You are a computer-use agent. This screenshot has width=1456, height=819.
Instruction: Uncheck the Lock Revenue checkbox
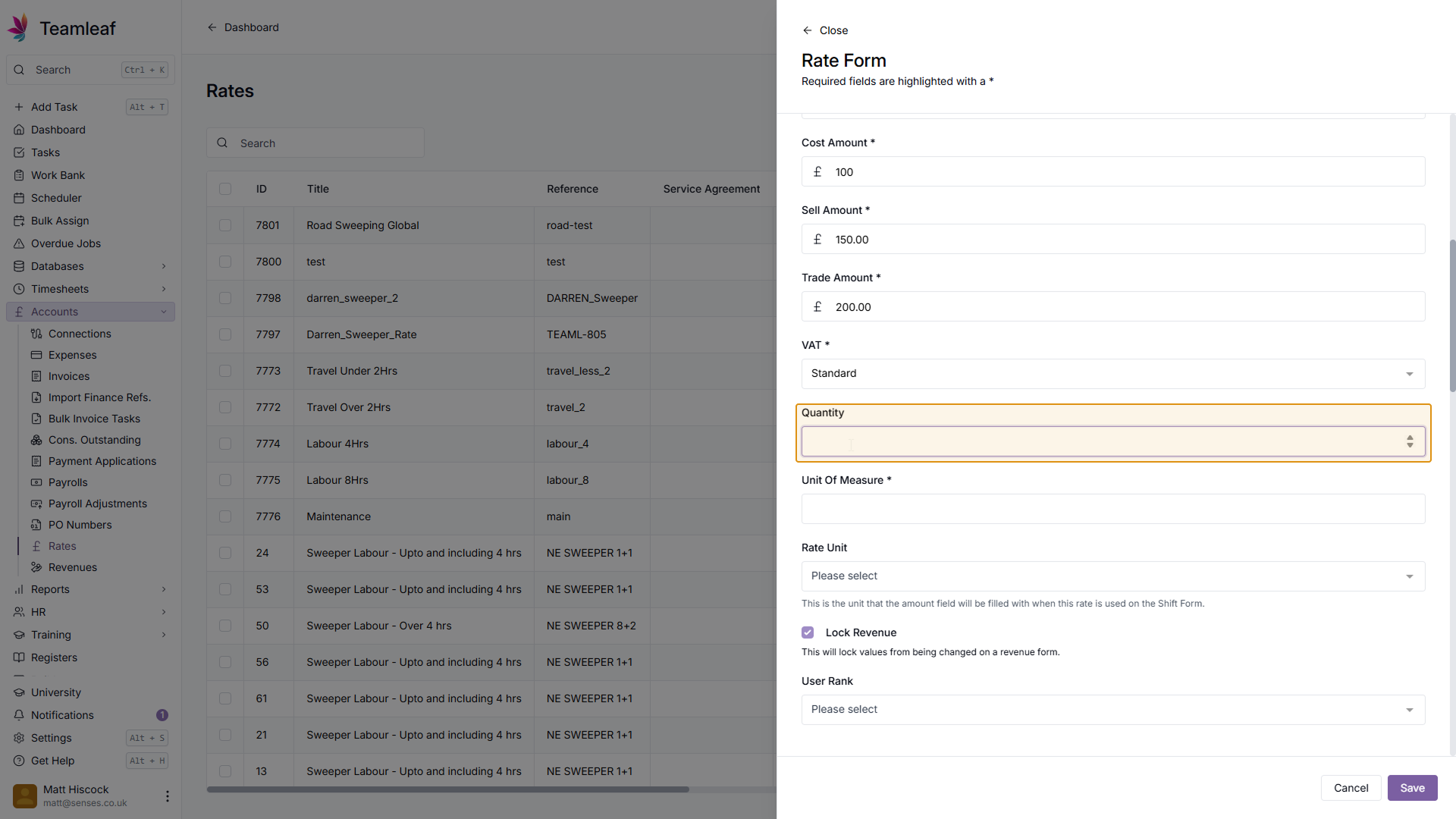[x=808, y=632]
